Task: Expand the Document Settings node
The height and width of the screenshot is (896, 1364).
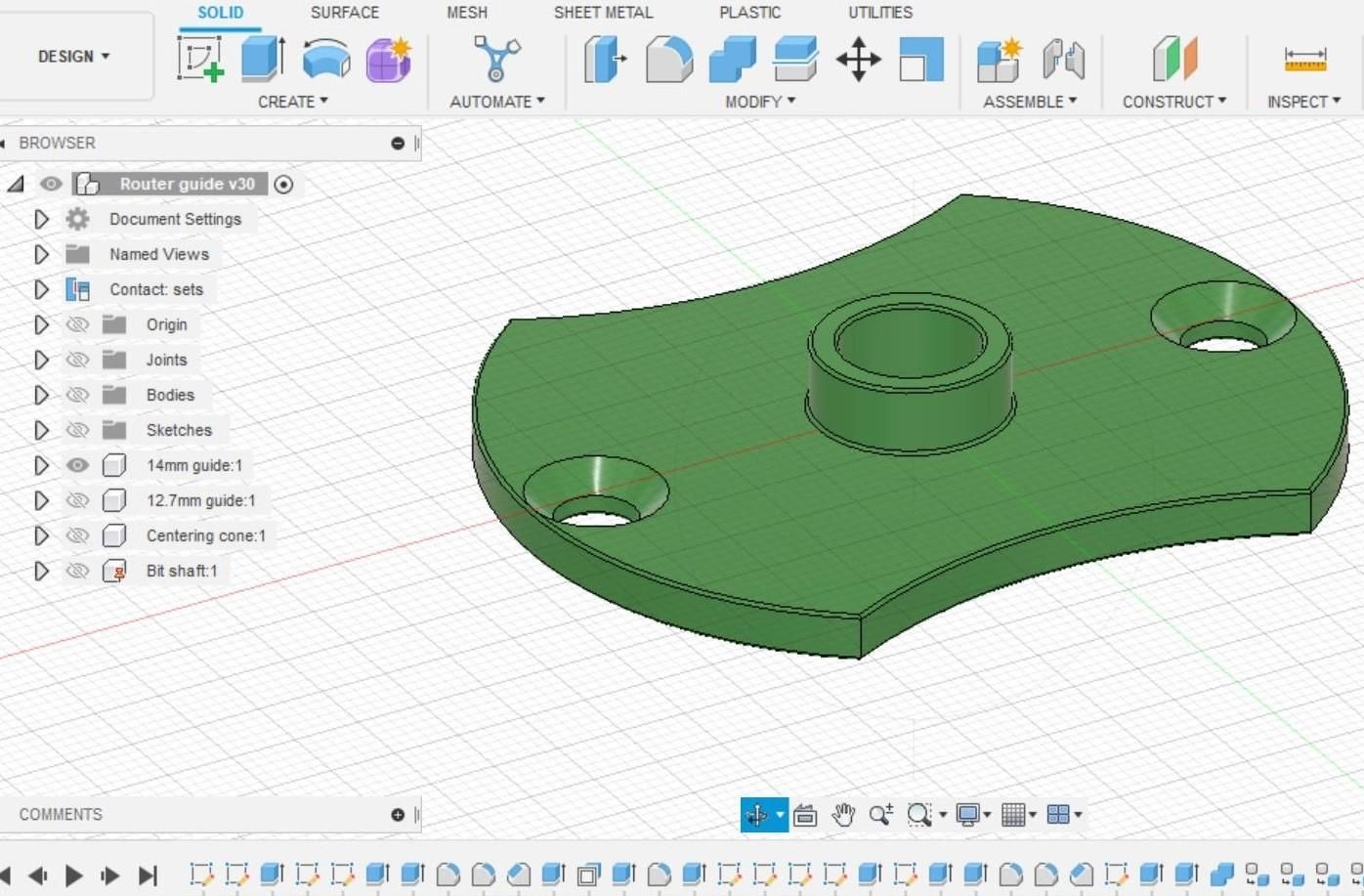Action: click(41, 219)
